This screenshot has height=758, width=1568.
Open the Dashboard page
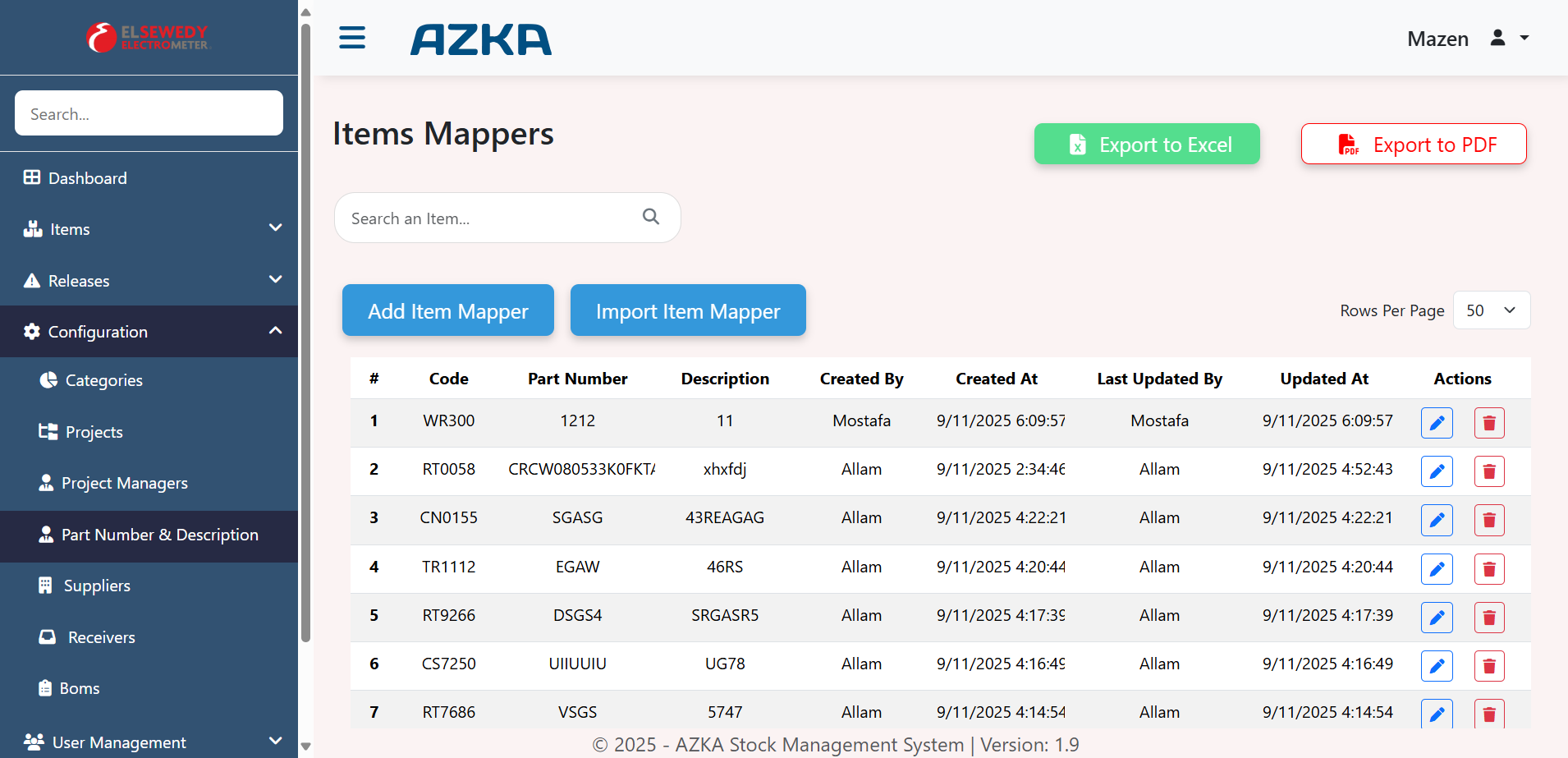87,178
